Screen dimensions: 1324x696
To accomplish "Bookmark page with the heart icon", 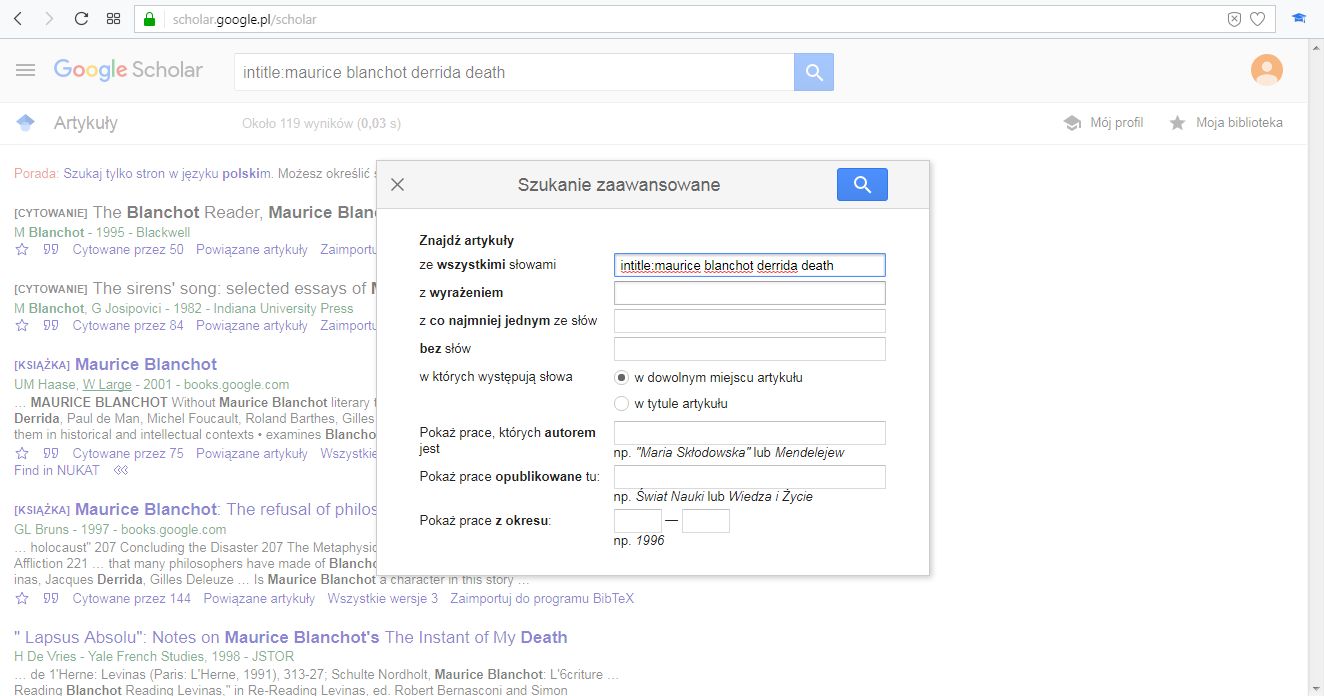I will 1258,19.
